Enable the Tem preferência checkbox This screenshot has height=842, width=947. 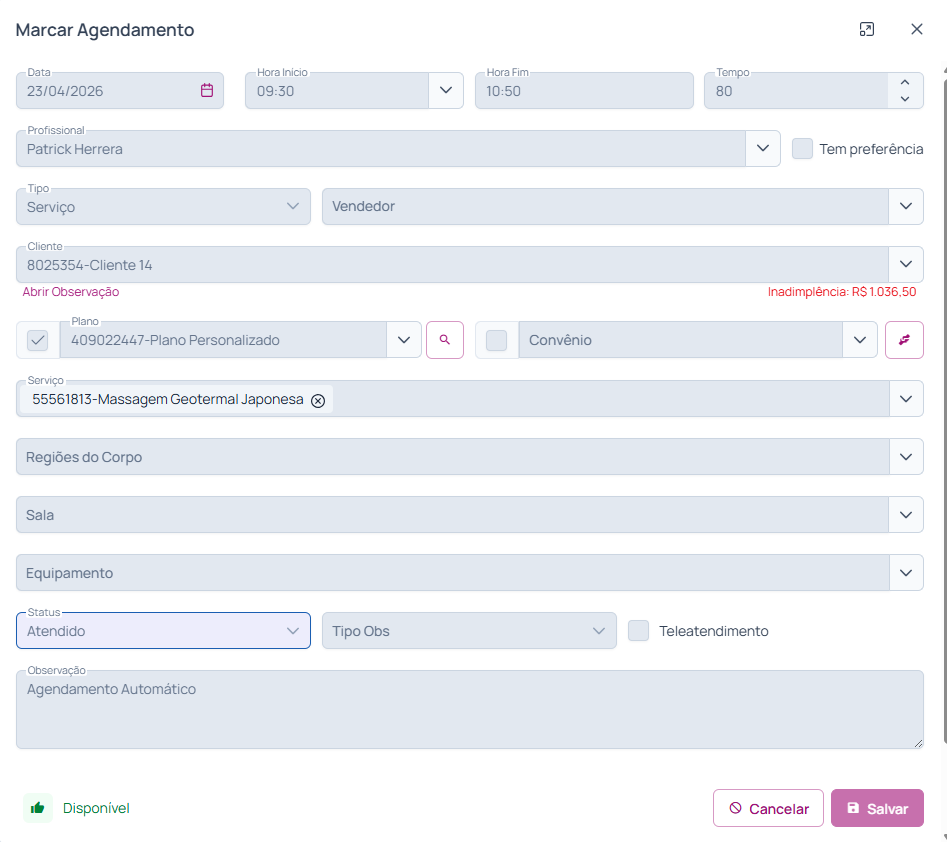click(802, 149)
